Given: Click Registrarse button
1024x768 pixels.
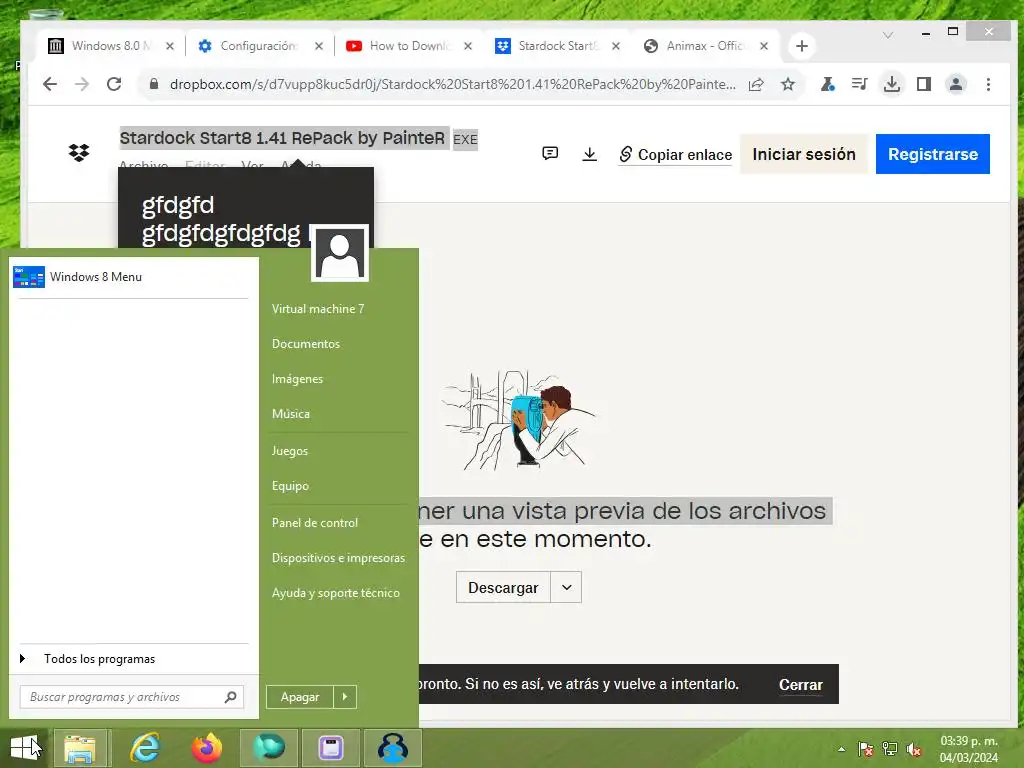Looking at the screenshot, I should [x=933, y=154].
